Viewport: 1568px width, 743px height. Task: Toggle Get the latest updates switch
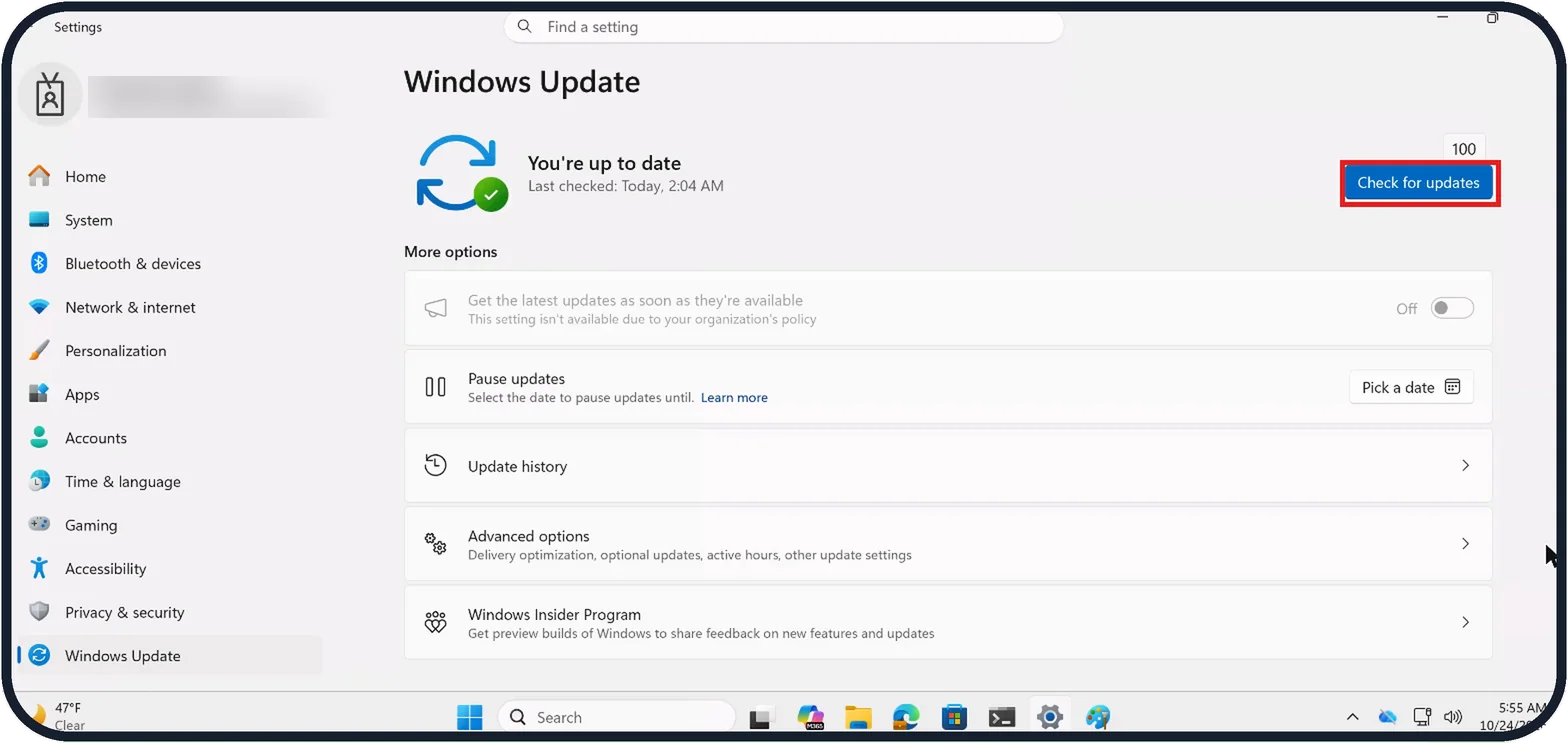[x=1452, y=308]
